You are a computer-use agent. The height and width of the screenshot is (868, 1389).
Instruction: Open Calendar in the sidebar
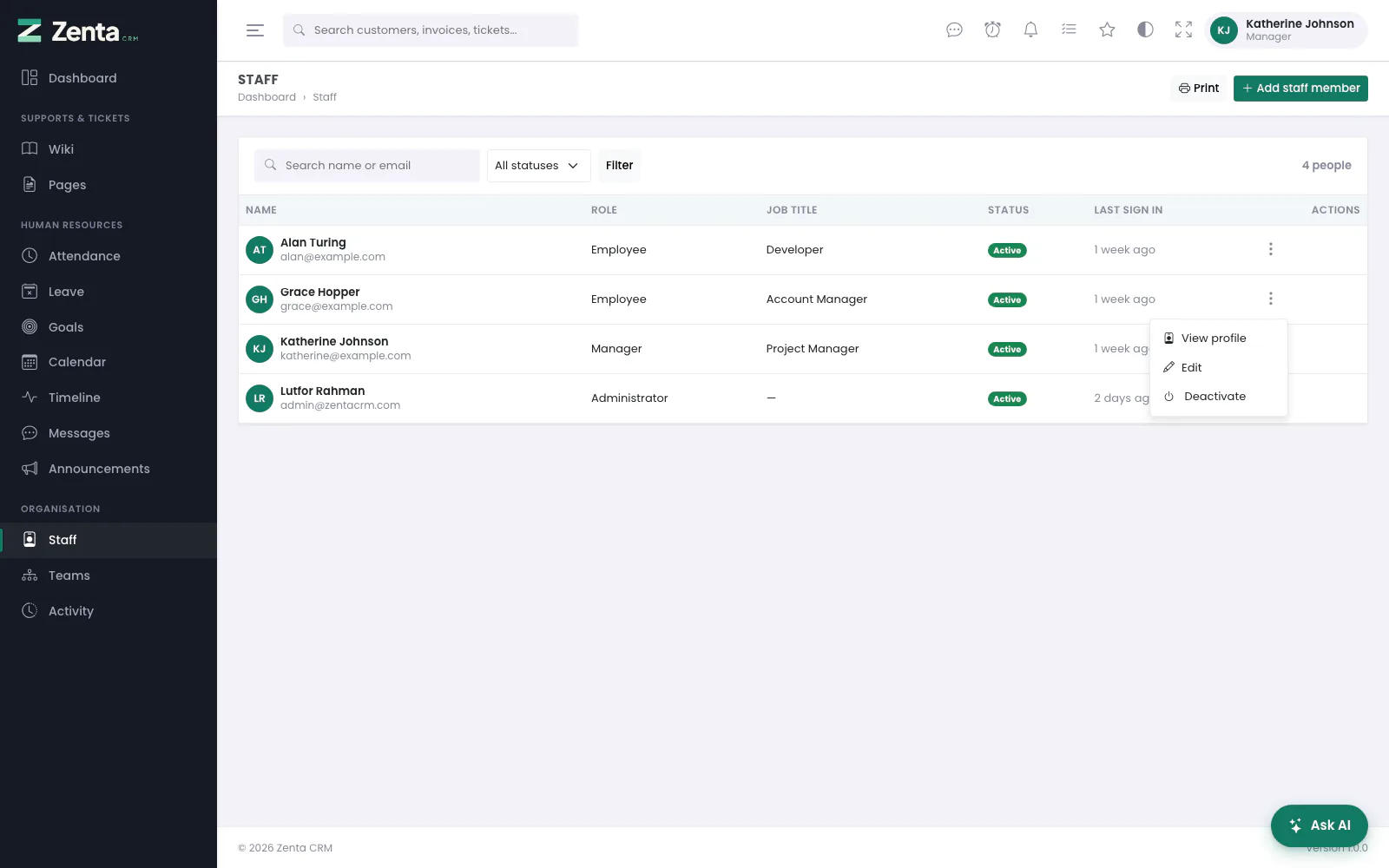tap(109, 362)
